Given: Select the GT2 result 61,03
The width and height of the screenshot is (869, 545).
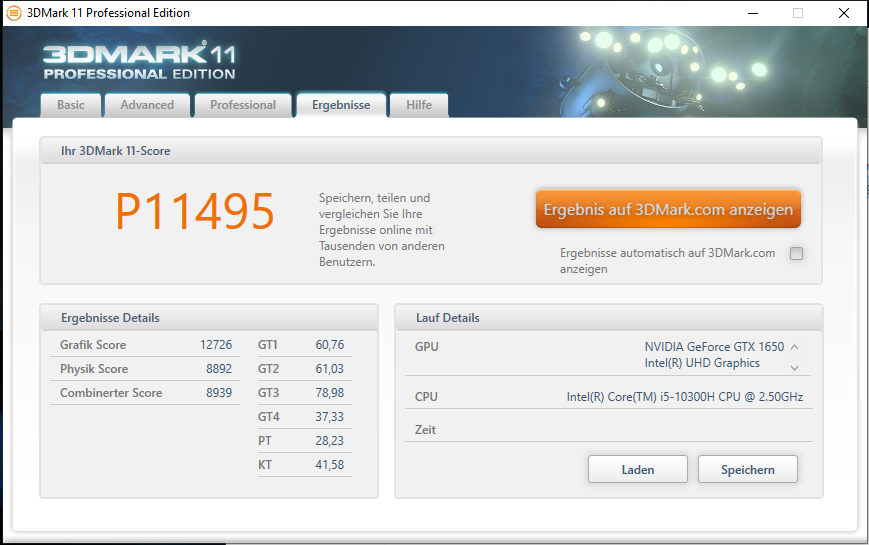Looking at the screenshot, I should (x=330, y=369).
